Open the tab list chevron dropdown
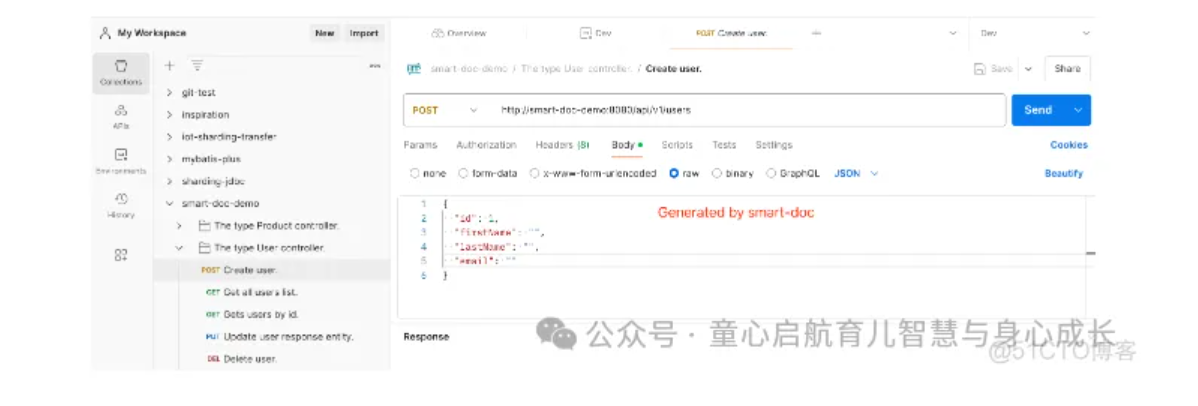The width and height of the screenshot is (1198, 406). pyautogui.click(x=953, y=33)
